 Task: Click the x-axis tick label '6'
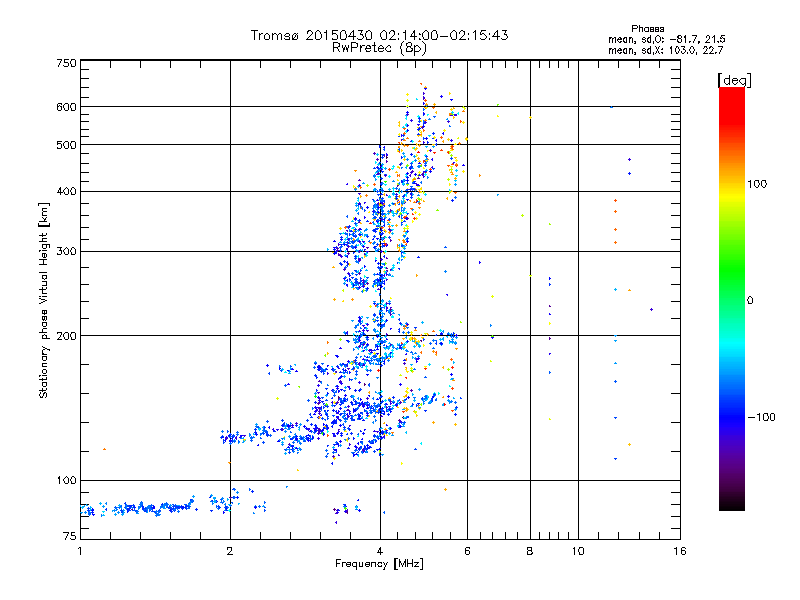point(467,551)
